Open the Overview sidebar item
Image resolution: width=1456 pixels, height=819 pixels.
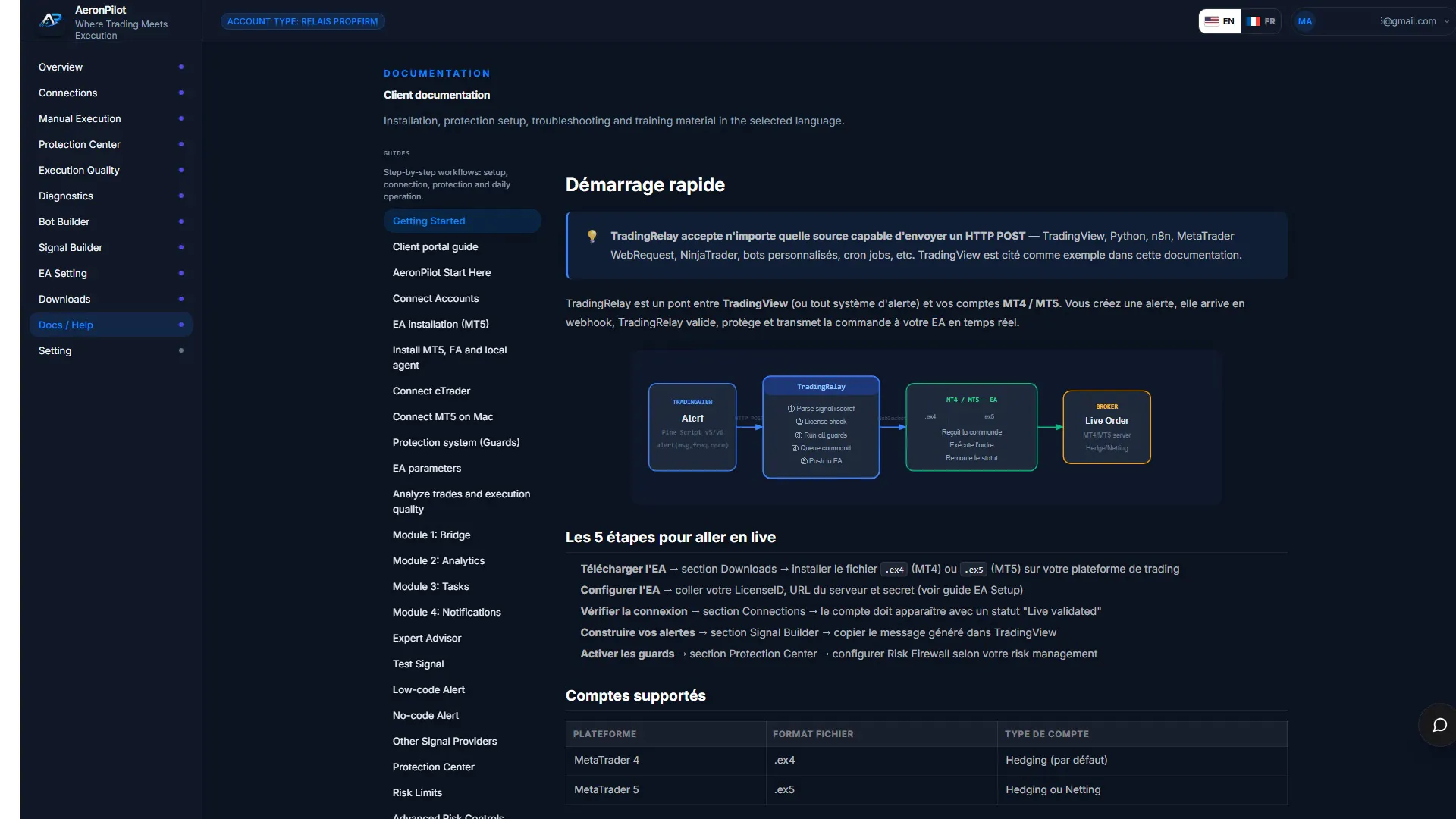click(x=111, y=67)
